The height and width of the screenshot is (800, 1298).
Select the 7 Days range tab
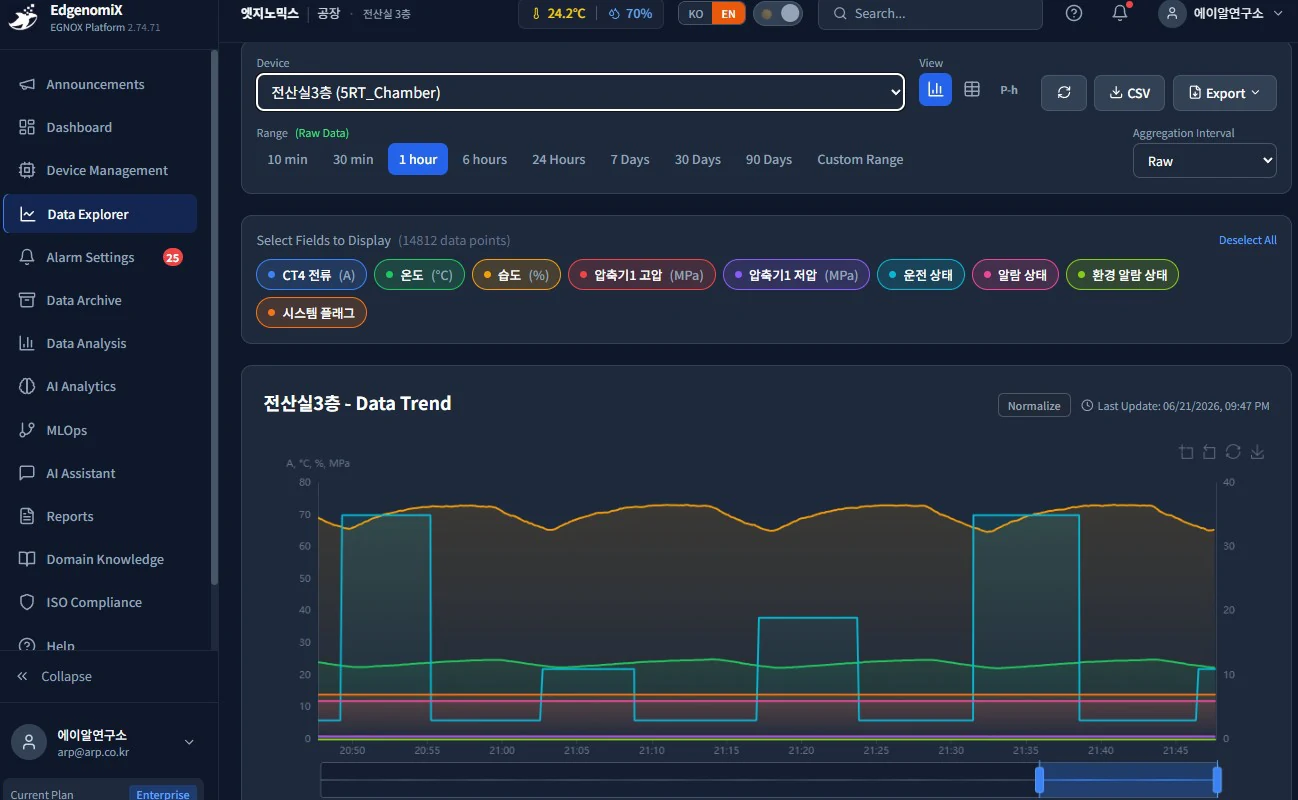(x=630, y=160)
